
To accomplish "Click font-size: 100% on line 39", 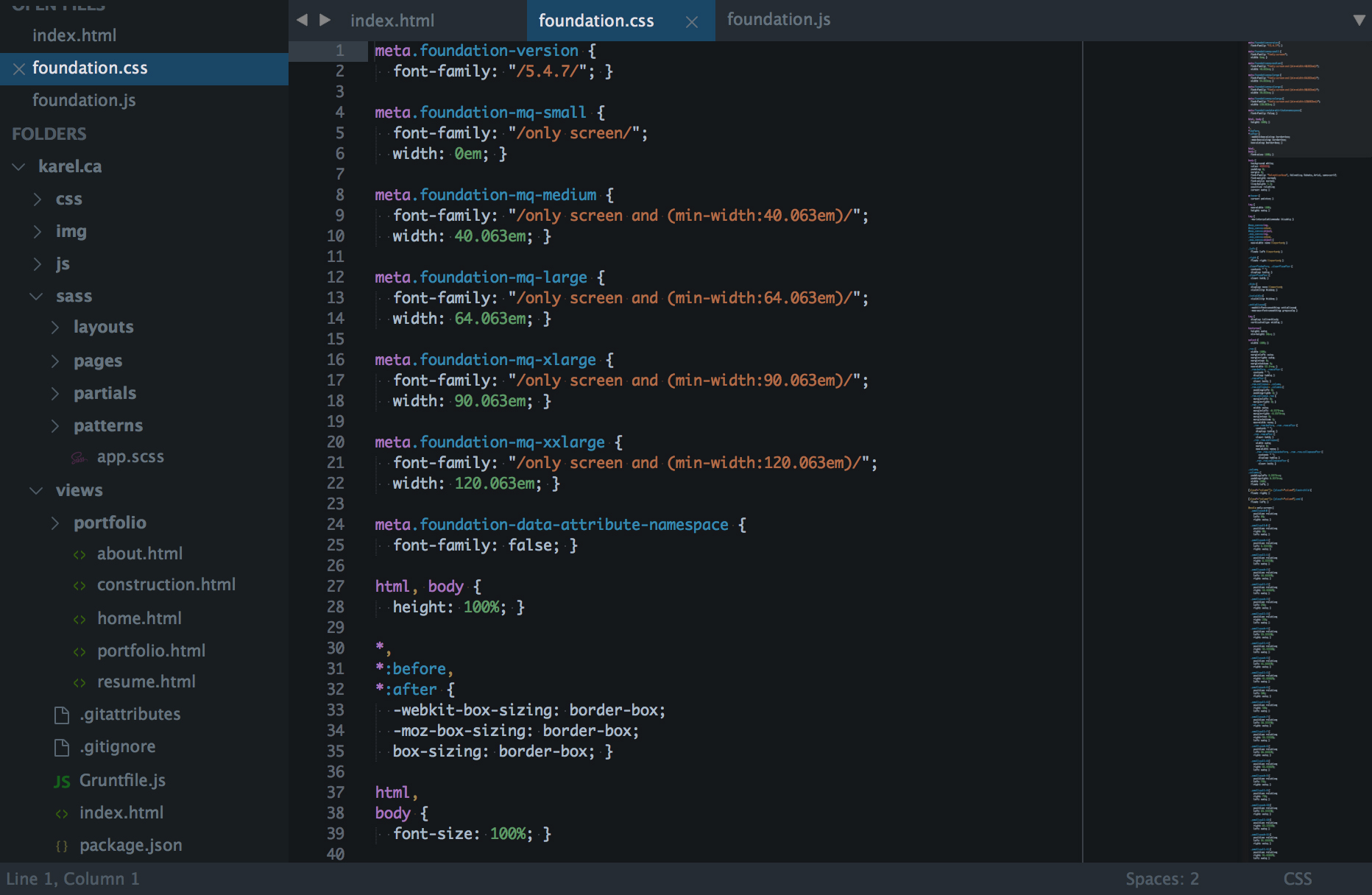I will pyautogui.click(x=460, y=834).
